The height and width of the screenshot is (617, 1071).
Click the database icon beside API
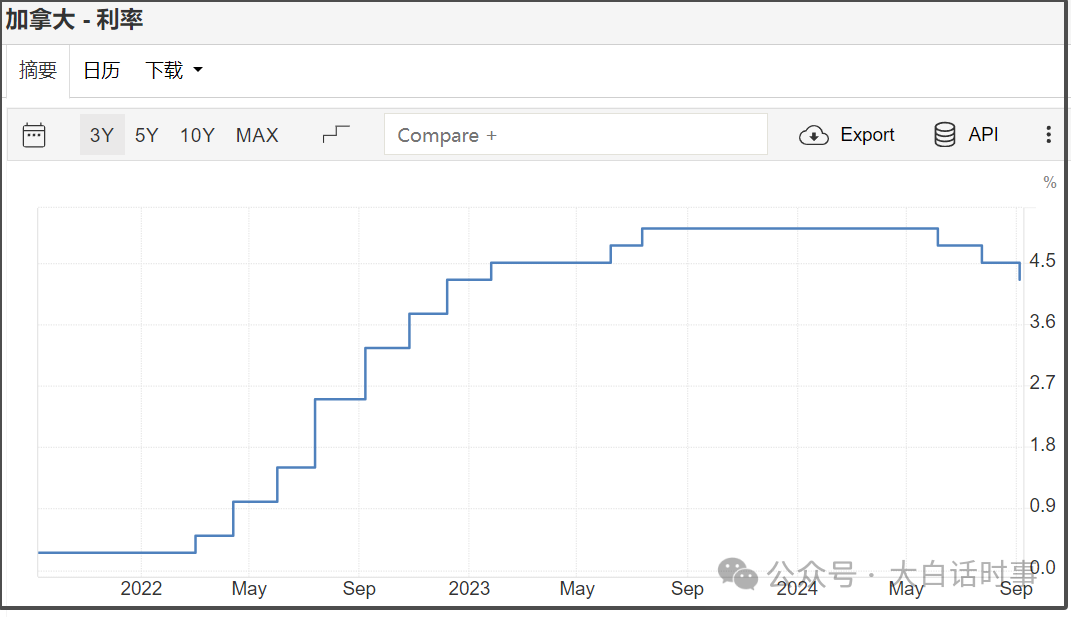944,135
